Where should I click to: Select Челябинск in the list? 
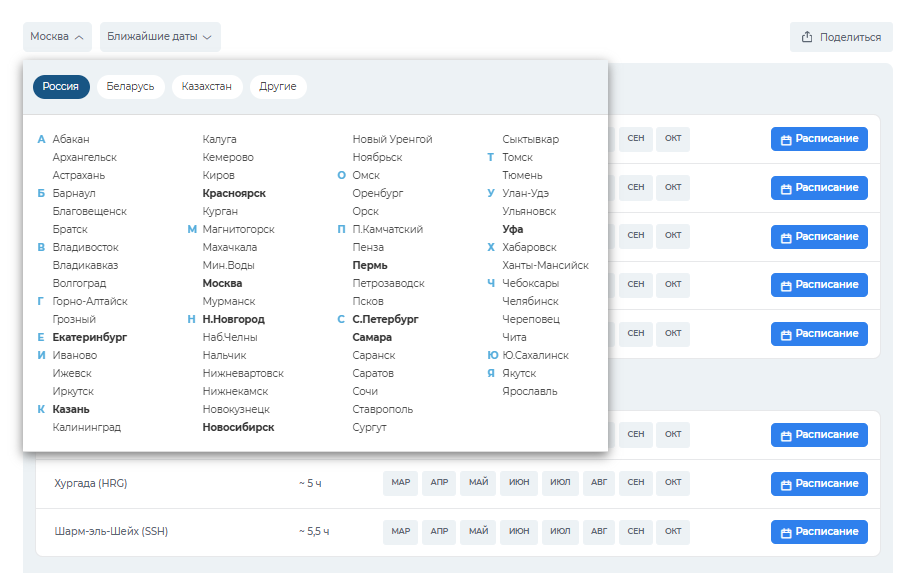(530, 301)
